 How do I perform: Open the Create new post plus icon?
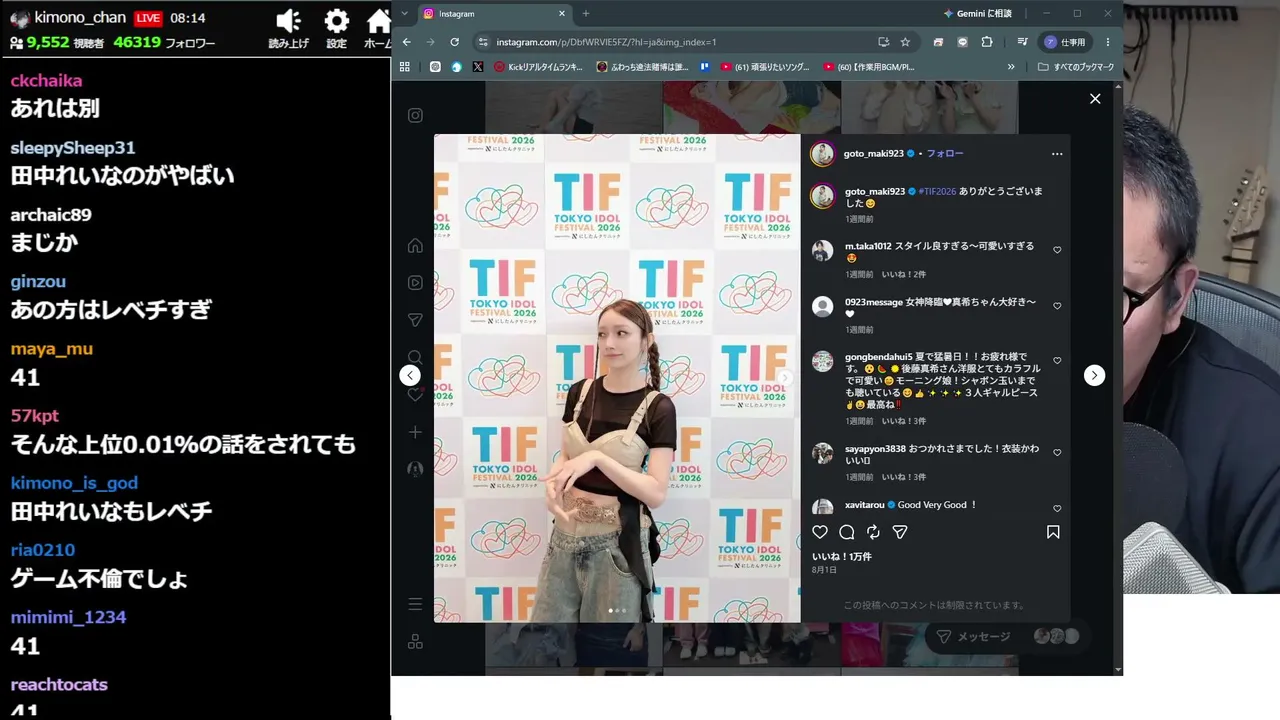(x=415, y=432)
